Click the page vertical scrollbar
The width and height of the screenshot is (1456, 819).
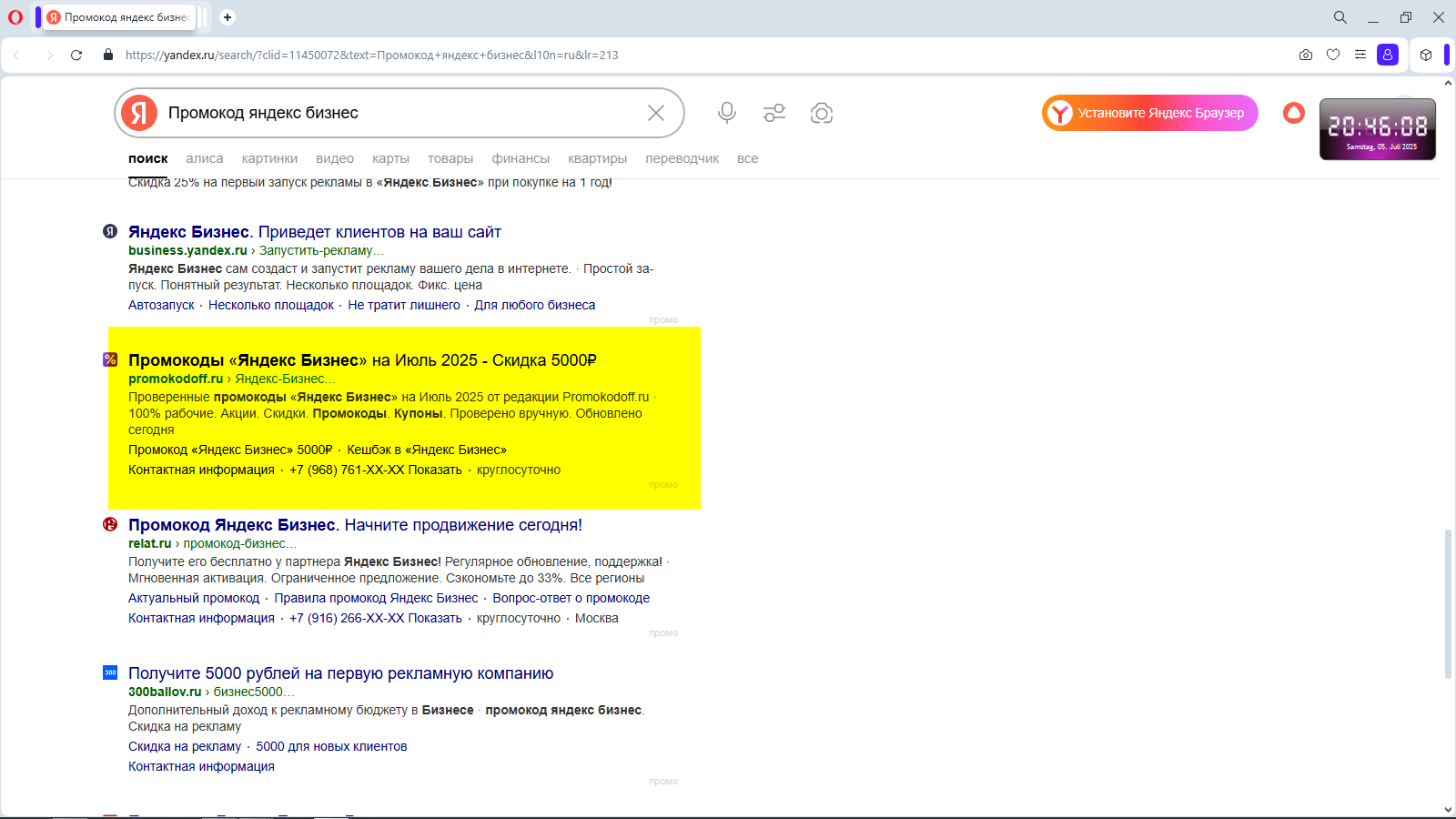(1448, 603)
